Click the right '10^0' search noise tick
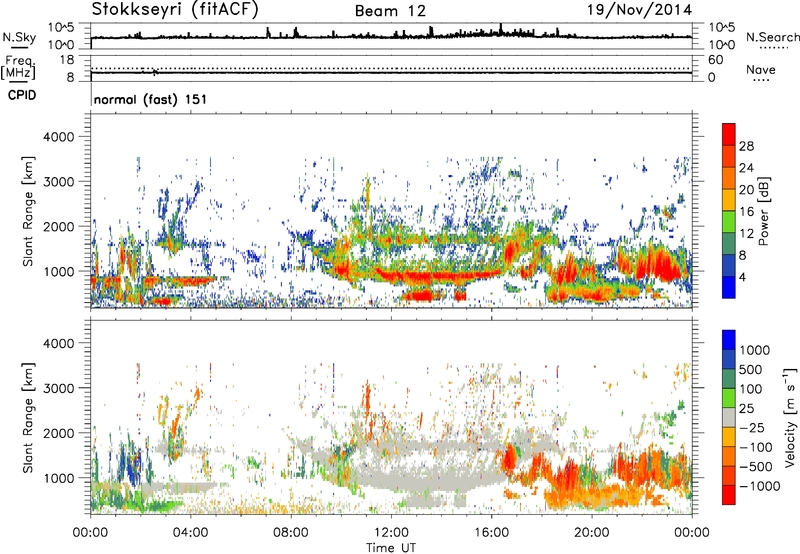This screenshot has height=554, width=800. coord(722,45)
